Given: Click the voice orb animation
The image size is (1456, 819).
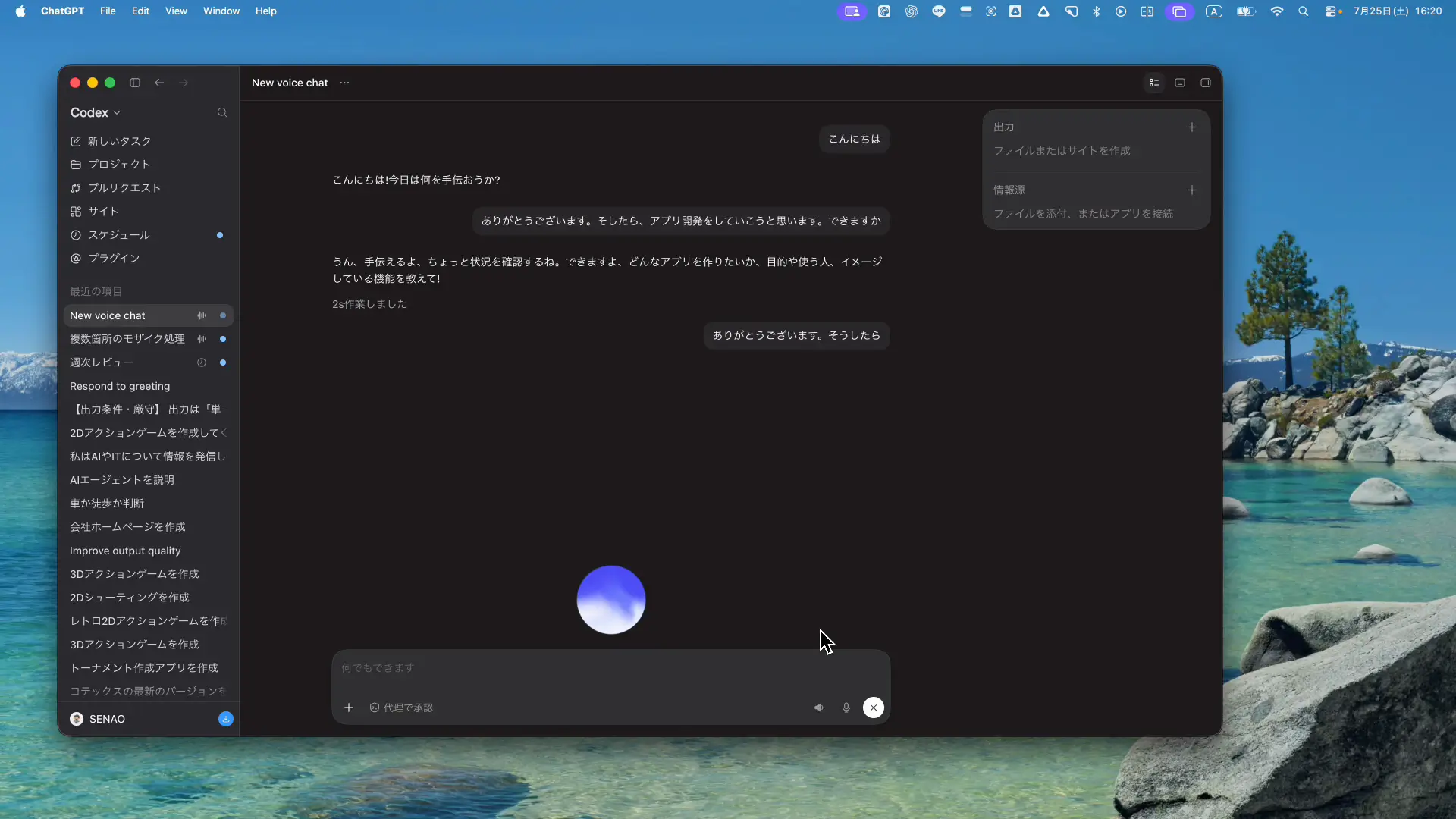Looking at the screenshot, I should point(610,600).
